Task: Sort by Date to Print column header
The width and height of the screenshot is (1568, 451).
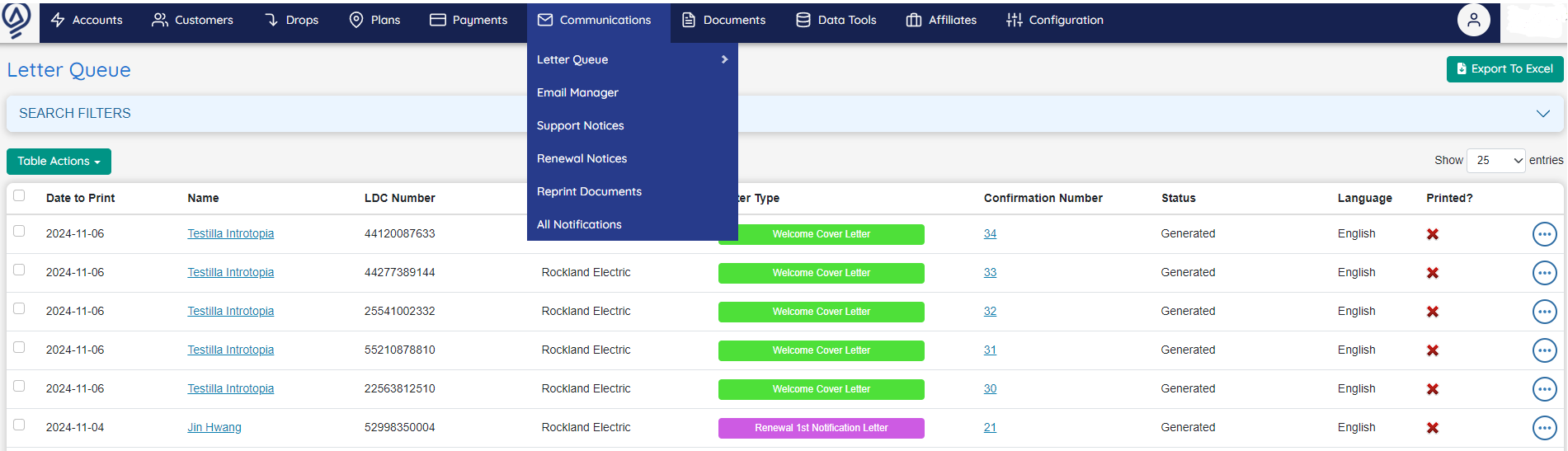Action: coord(80,198)
